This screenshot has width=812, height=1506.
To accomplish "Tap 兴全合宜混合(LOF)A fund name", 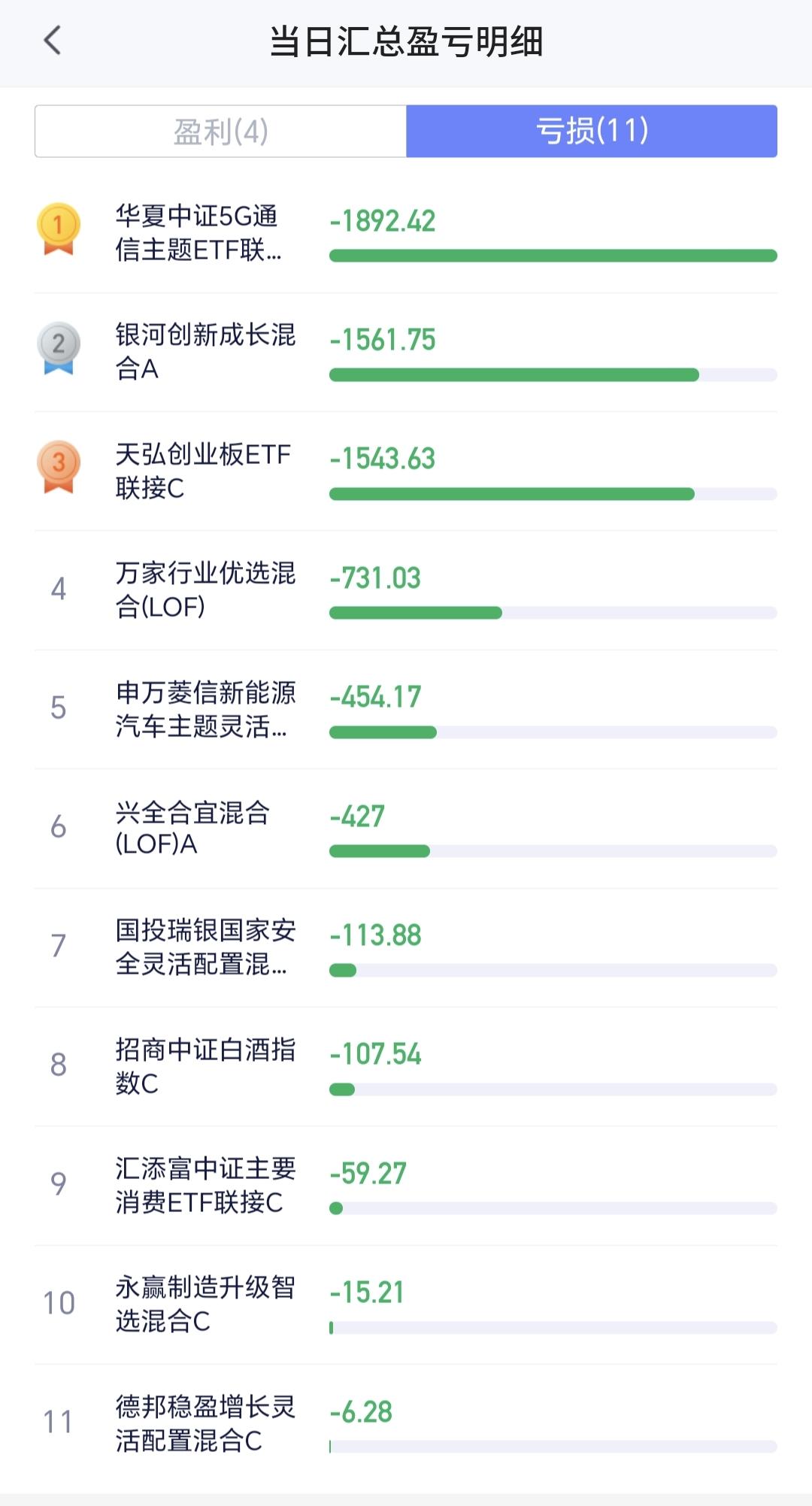I will click(x=192, y=828).
